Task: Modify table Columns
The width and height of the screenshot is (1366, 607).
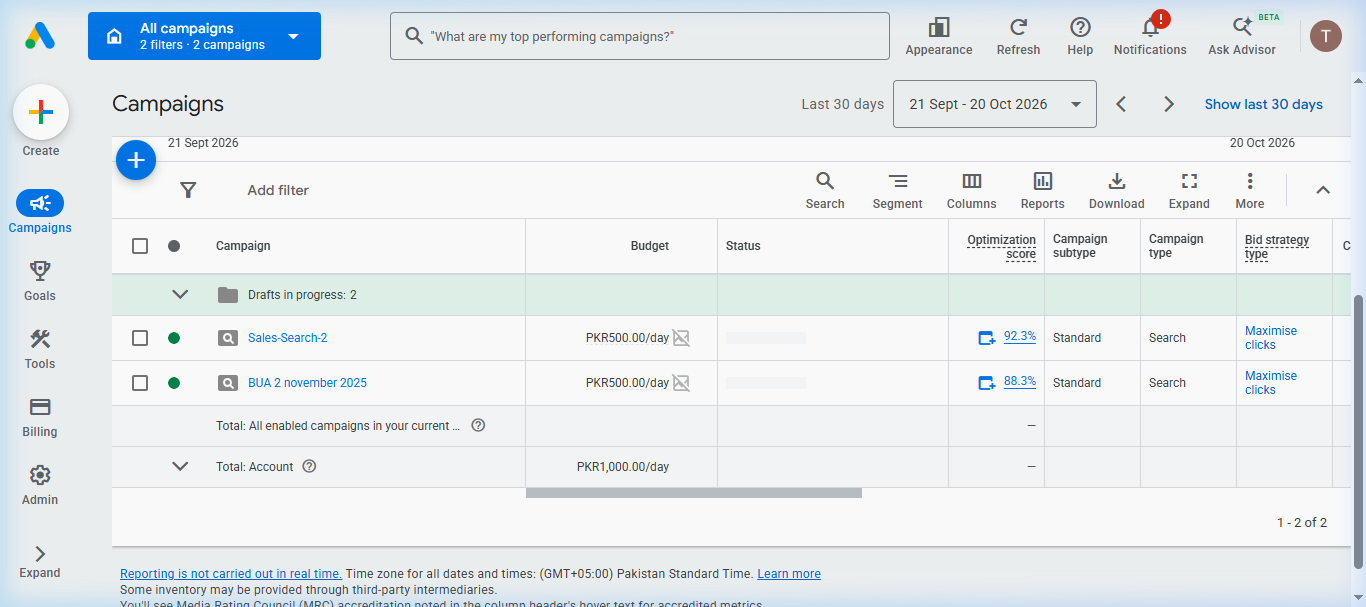Action: (x=971, y=190)
